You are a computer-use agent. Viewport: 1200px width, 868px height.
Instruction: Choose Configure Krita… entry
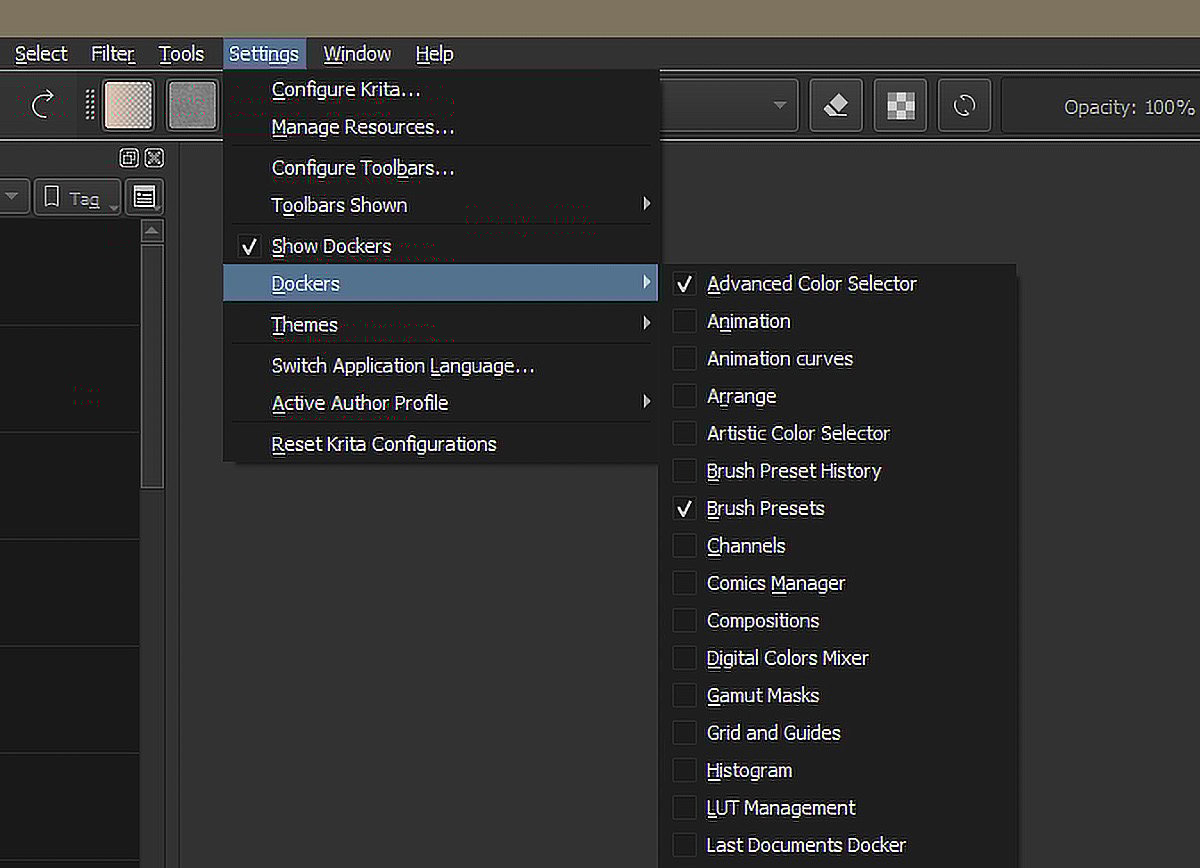(441, 90)
